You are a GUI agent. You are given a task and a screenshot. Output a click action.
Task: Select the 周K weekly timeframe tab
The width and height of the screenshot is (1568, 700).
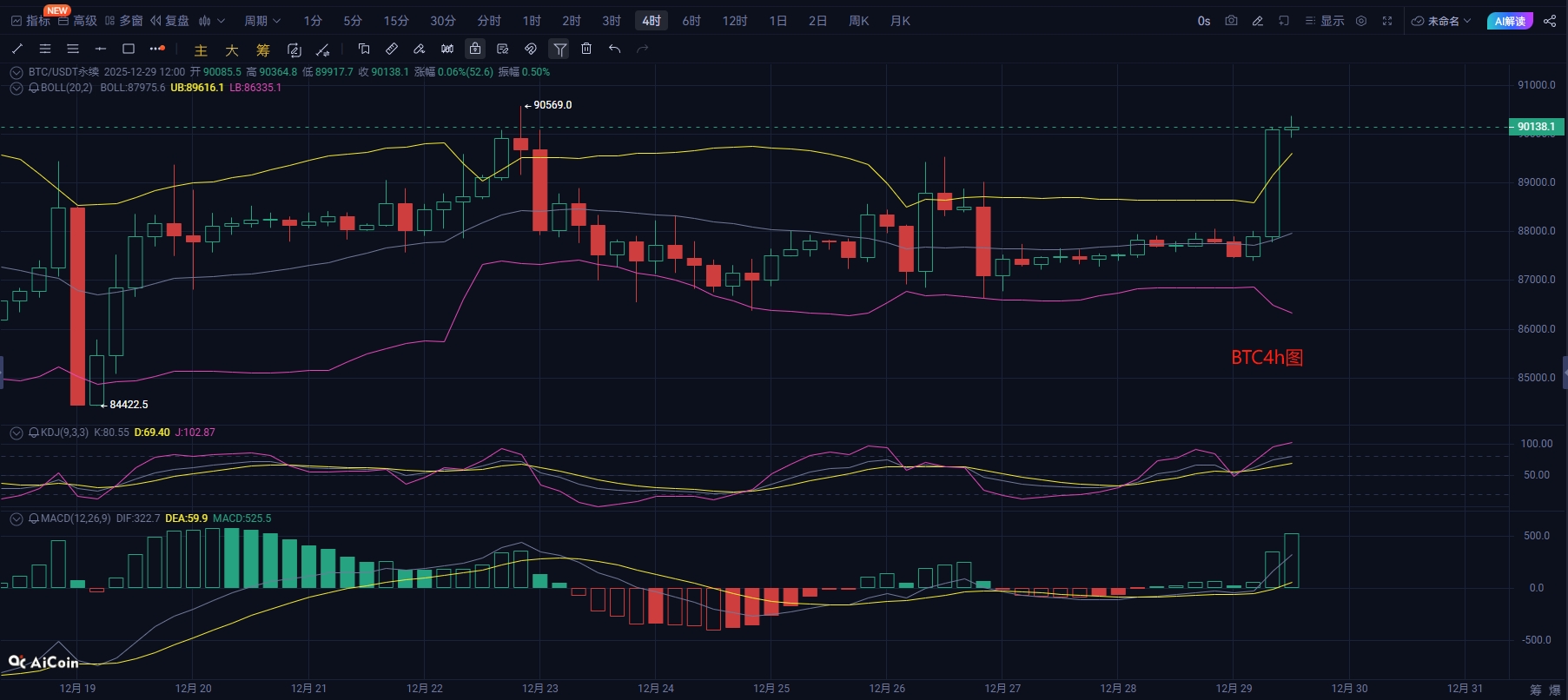[x=858, y=21]
